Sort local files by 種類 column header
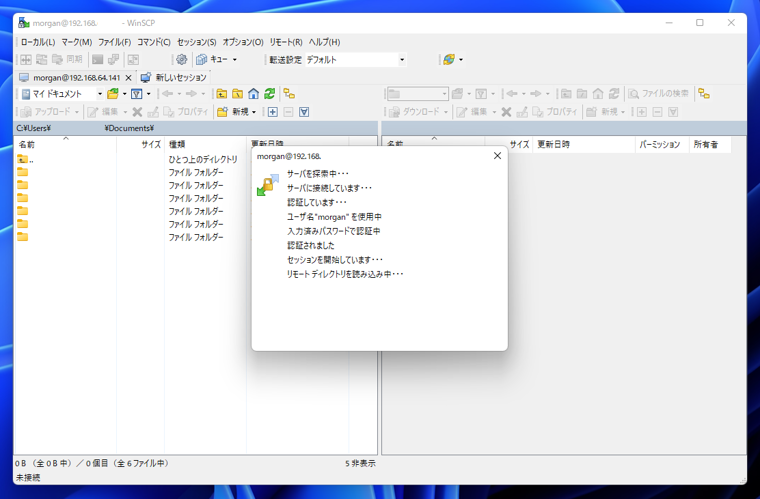This screenshot has height=499, width=760. click(x=206, y=144)
